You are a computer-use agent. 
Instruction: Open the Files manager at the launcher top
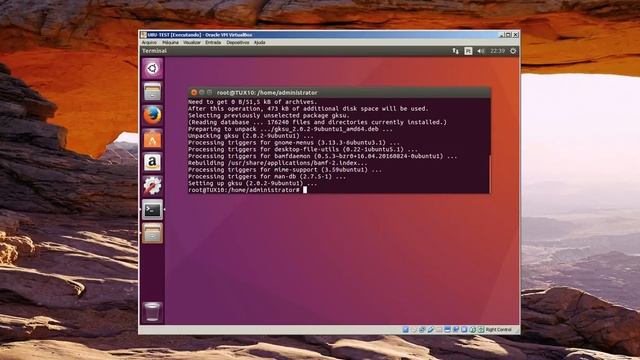152,91
